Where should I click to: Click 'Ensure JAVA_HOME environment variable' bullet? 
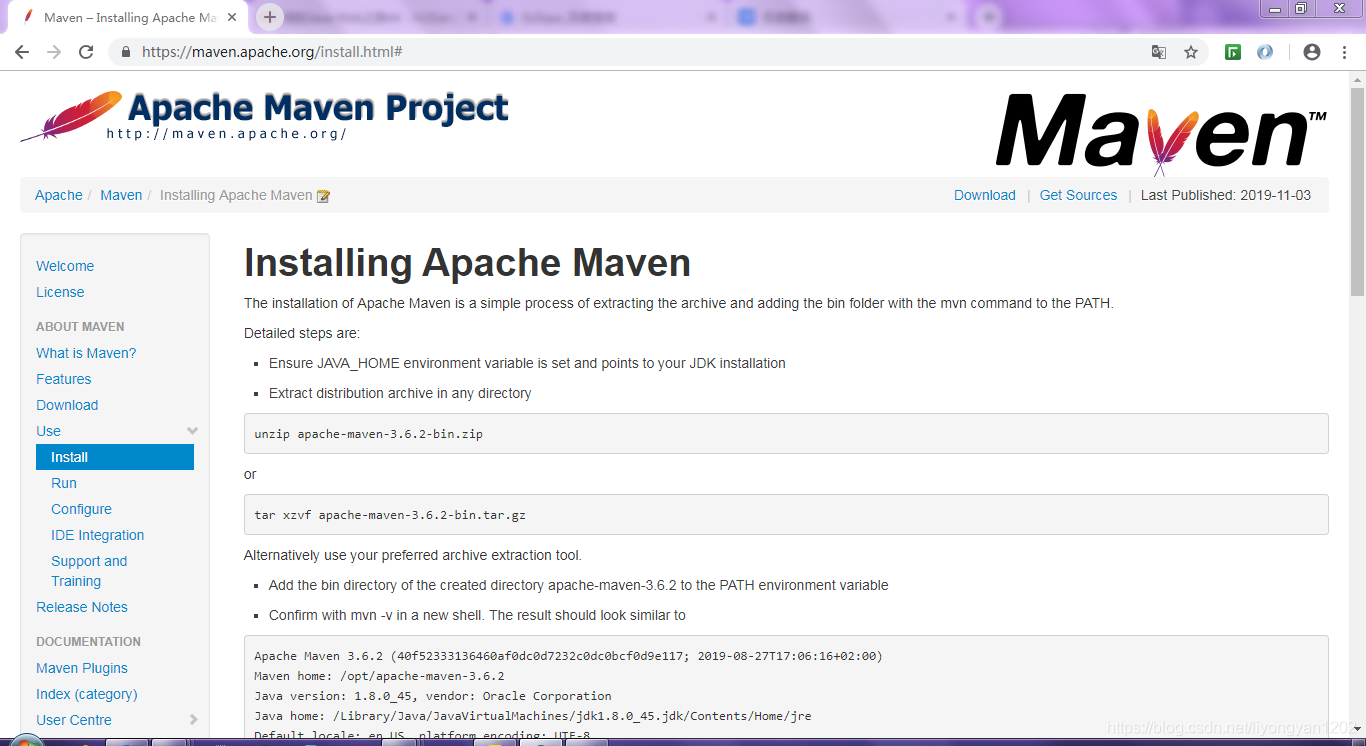point(527,363)
